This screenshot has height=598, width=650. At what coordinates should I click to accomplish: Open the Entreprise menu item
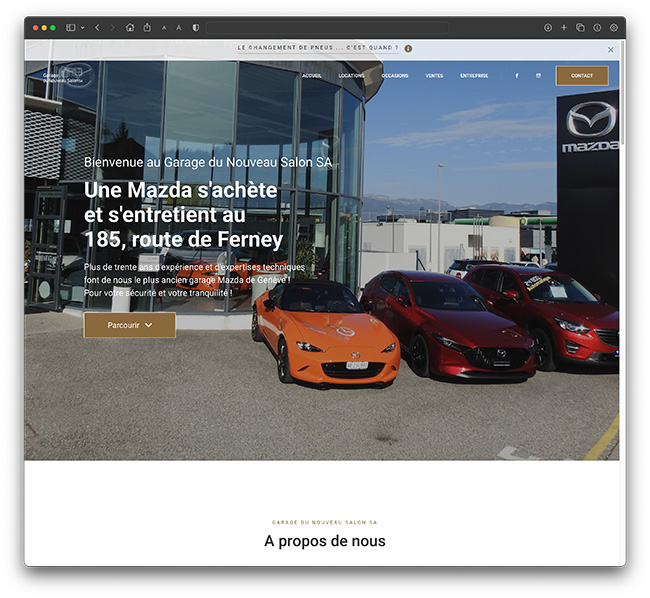pyautogui.click(x=474, y=76)
